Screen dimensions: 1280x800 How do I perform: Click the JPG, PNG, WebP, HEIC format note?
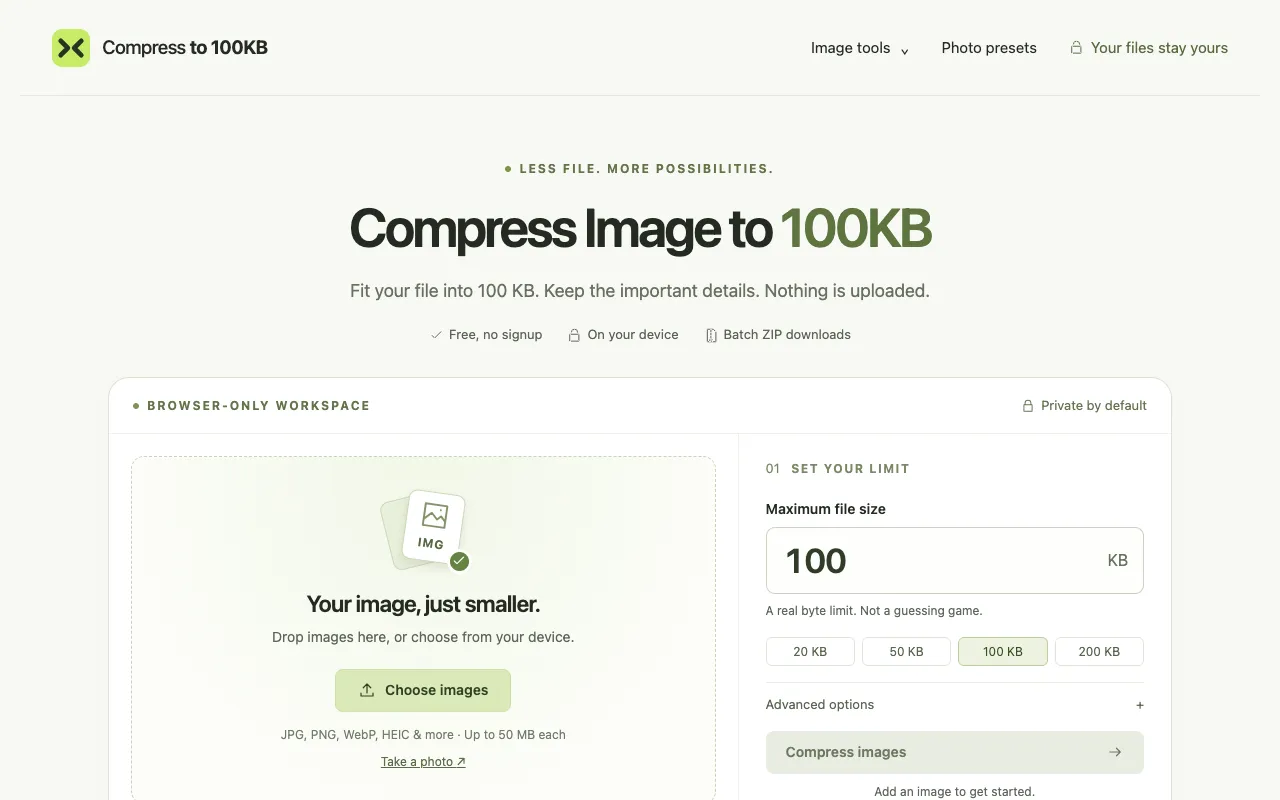pyautogui.click(x=423, y=735)
